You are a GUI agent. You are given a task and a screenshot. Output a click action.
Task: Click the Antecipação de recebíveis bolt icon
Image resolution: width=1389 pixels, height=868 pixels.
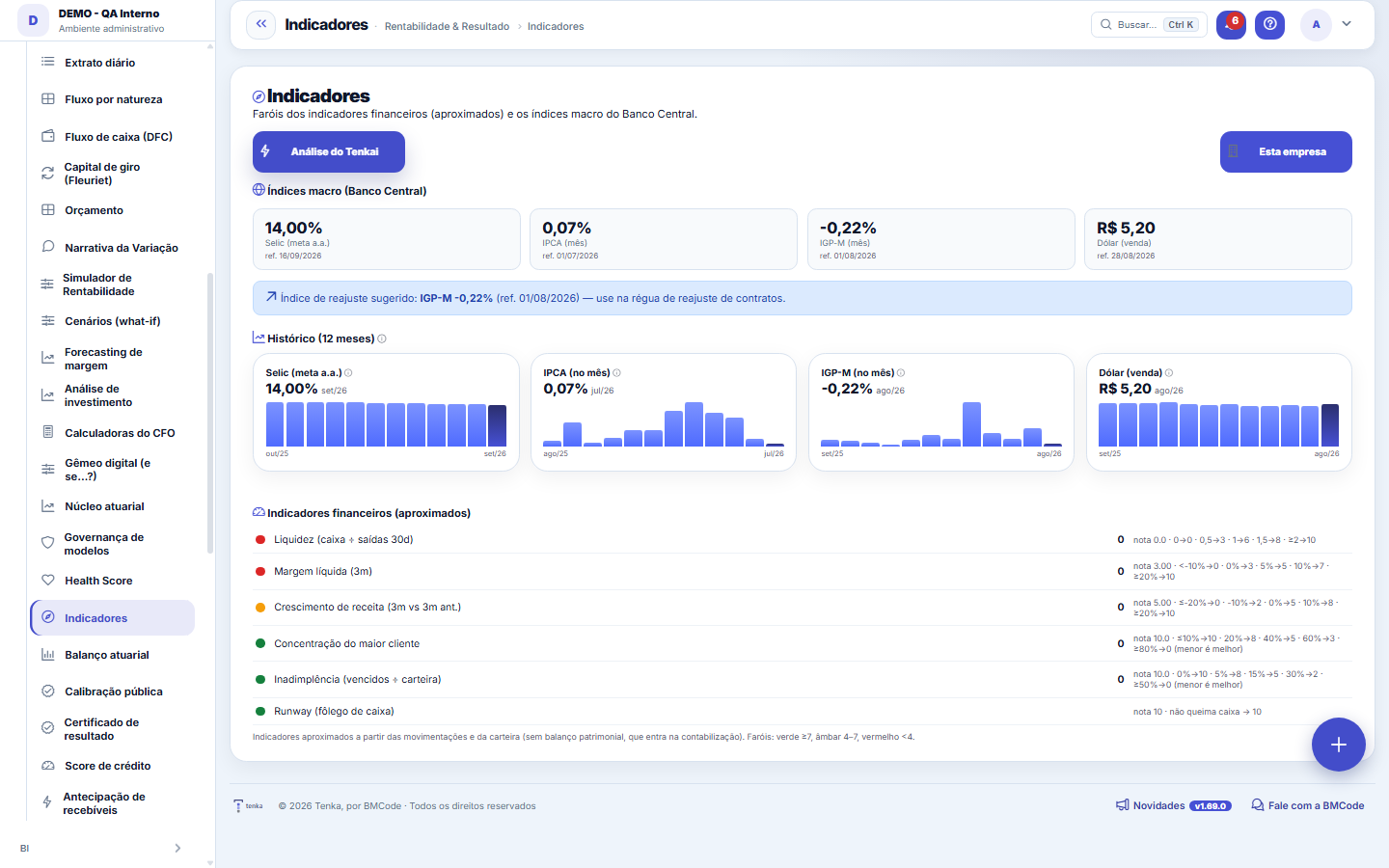tap(47, 802)
